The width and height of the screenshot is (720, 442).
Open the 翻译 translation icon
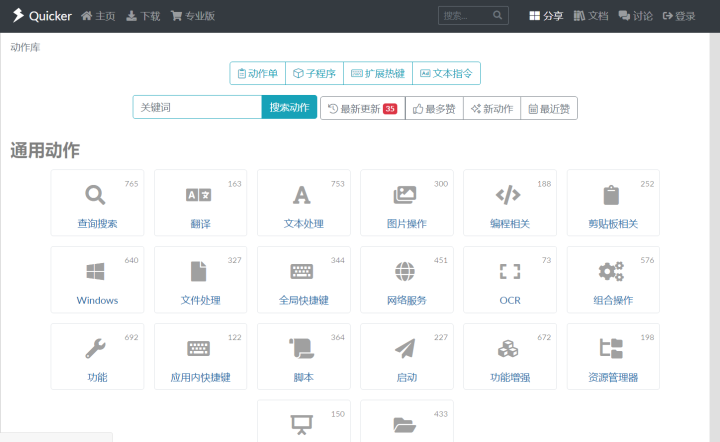(198, 195)
